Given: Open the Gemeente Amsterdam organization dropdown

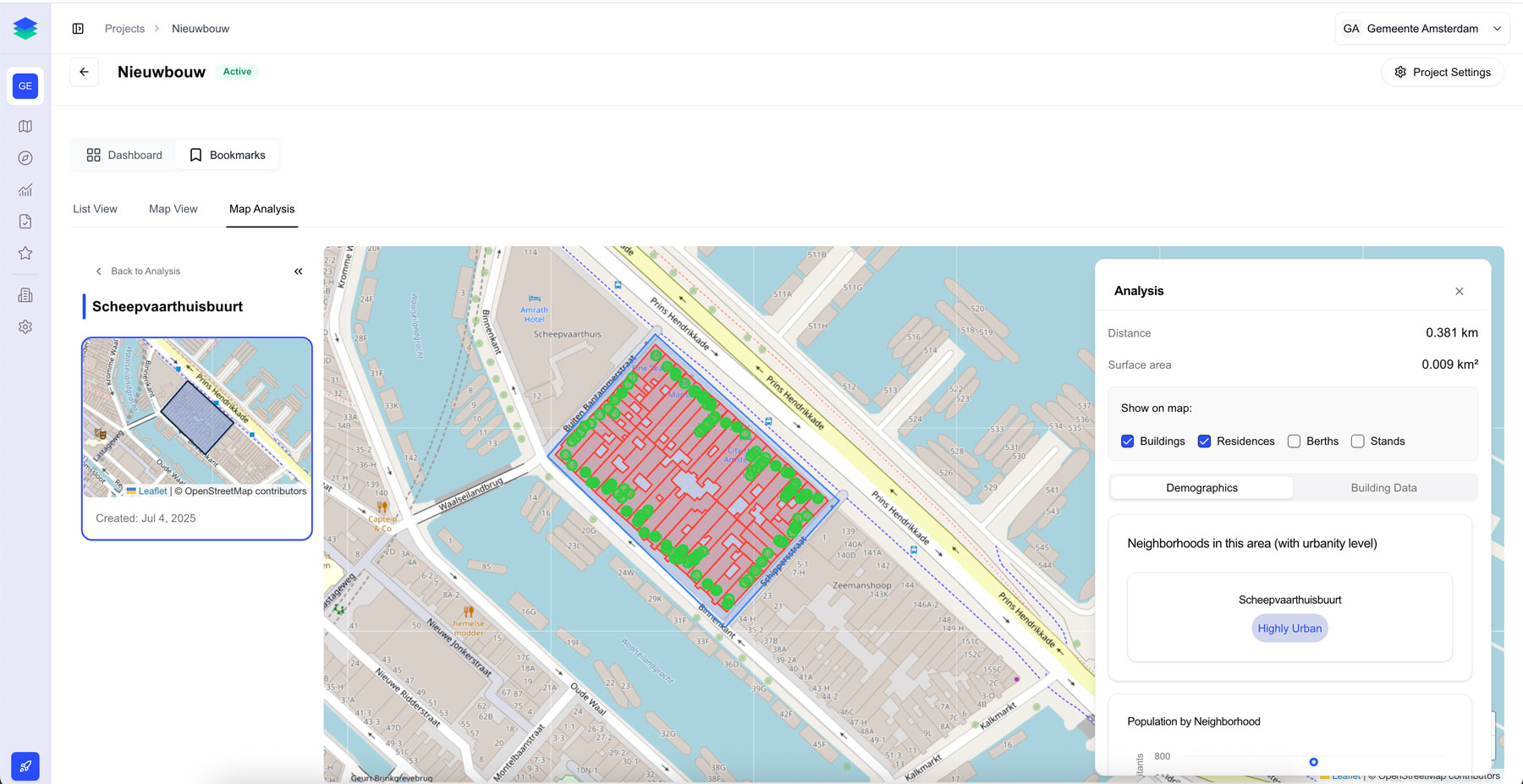Looking at the screenshot, I should (1421, 29).
